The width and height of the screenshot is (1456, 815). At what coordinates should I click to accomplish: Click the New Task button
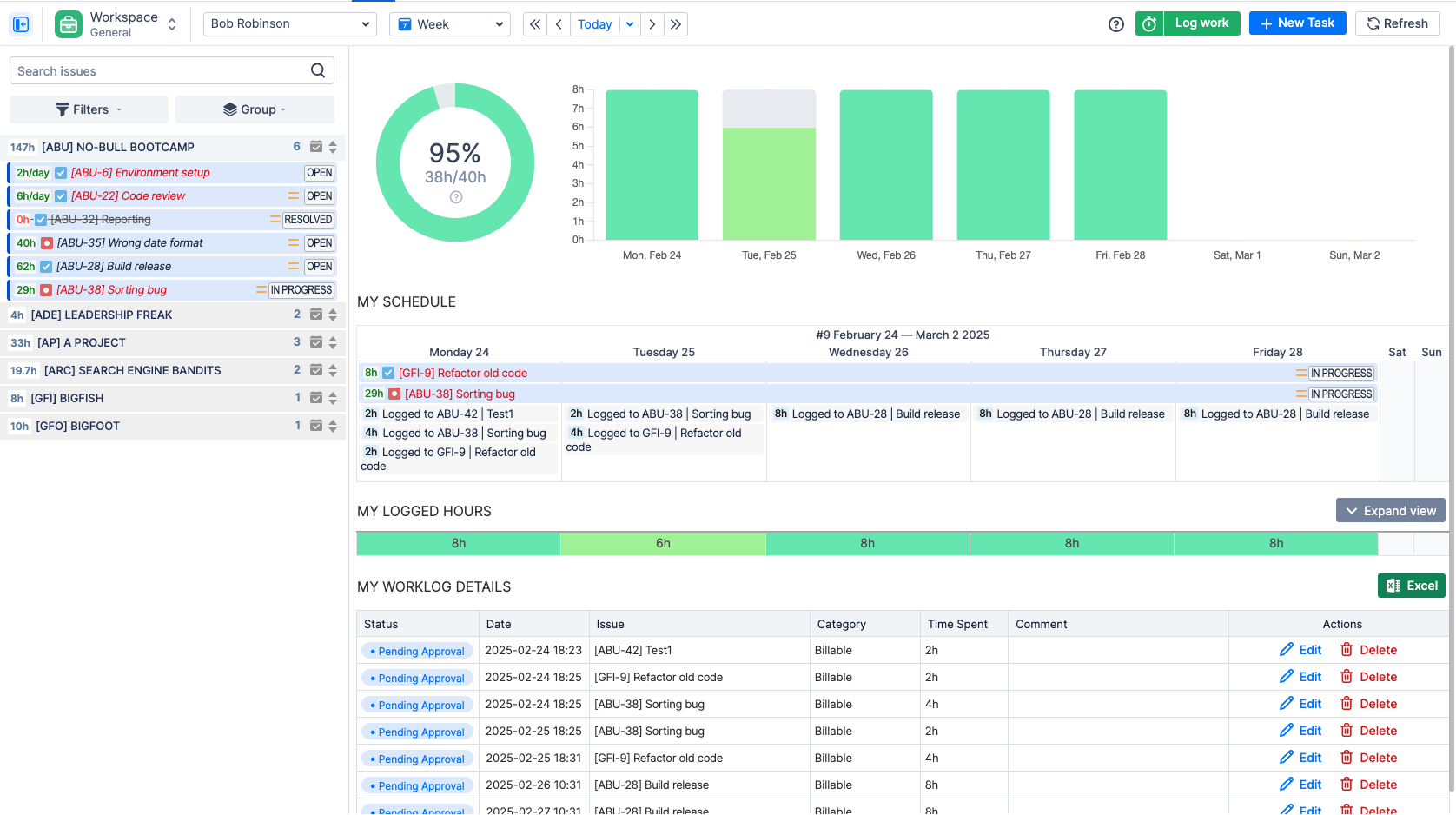(1297, 23)
